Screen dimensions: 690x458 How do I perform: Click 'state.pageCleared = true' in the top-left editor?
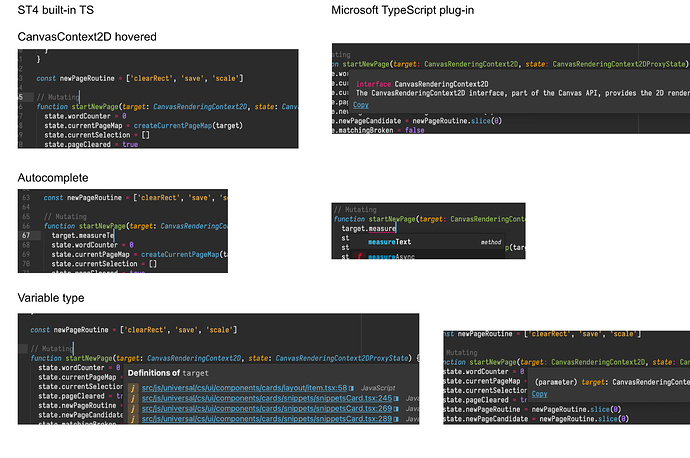[x=91, y=144]
